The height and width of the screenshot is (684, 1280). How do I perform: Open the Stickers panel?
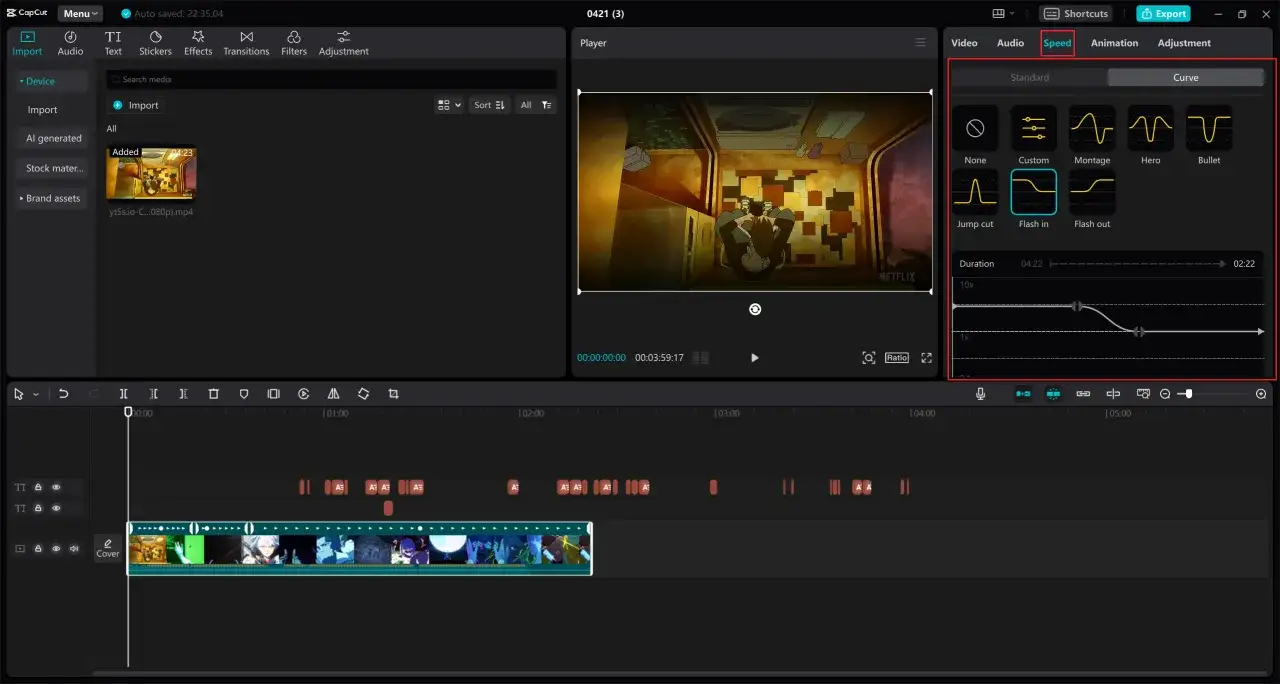pos(155,43)
